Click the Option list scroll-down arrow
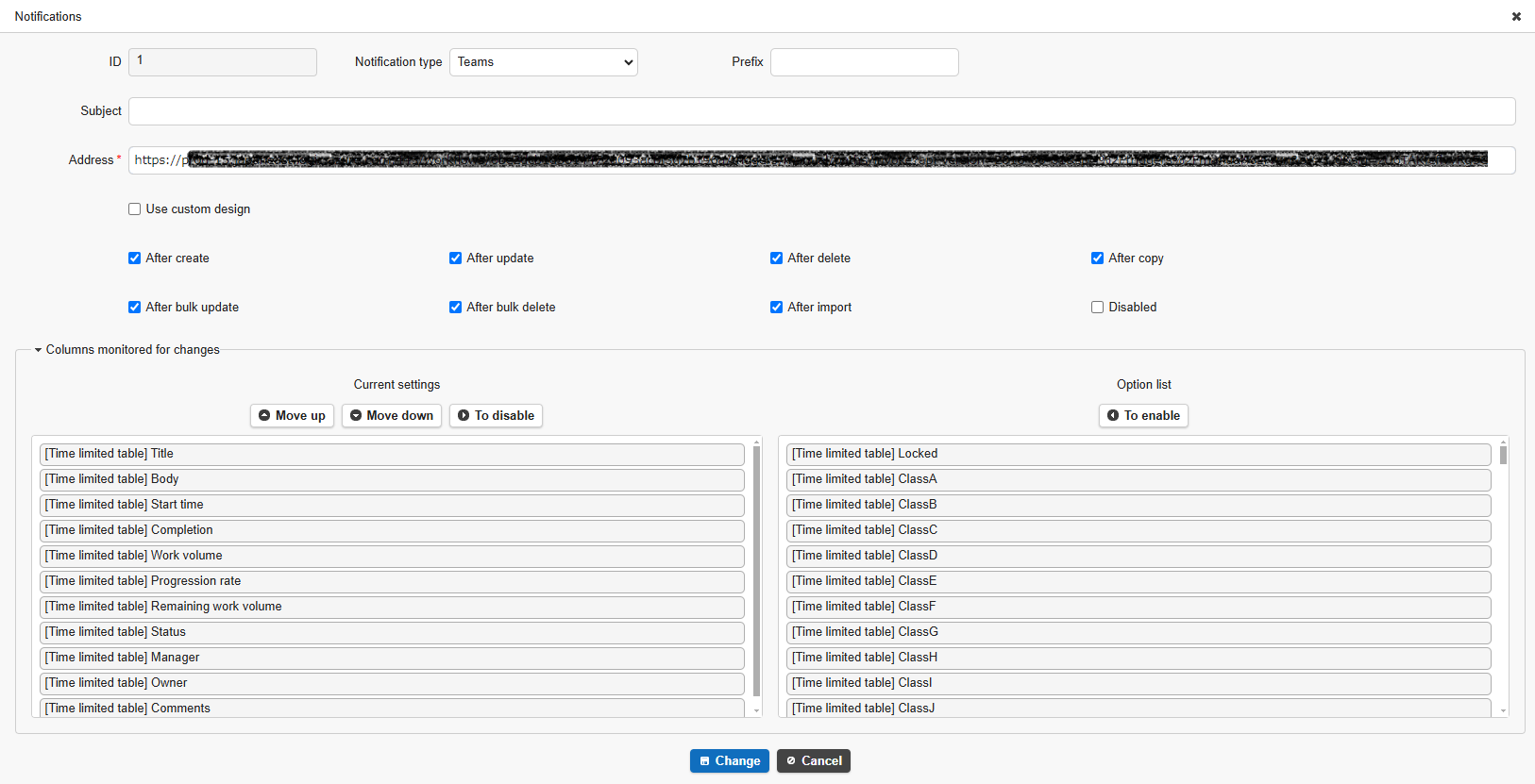Screen dimensions: 1535x784 coord(1503,711)
